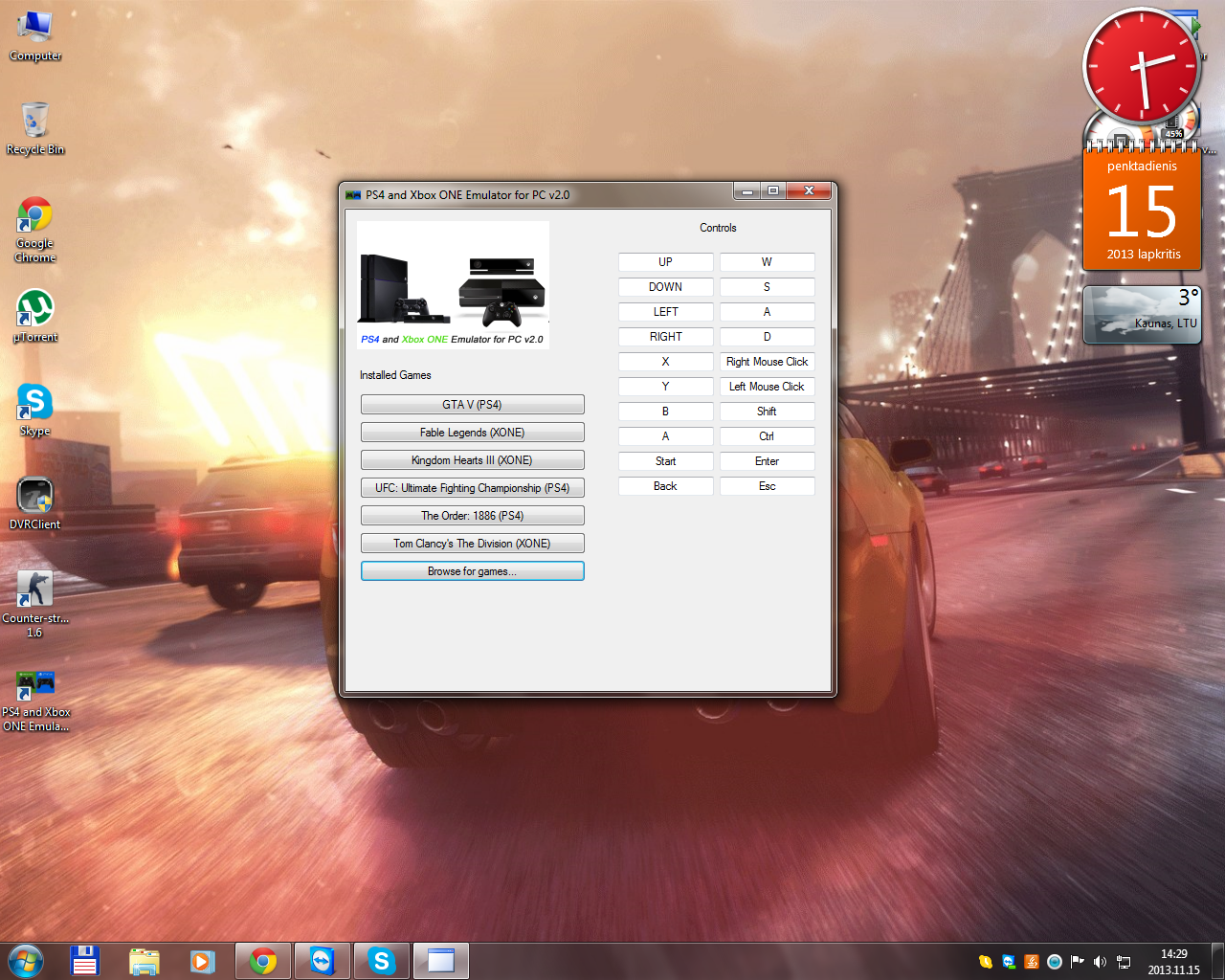Click the Browse for games button
1225x980 pixels.
472,570
